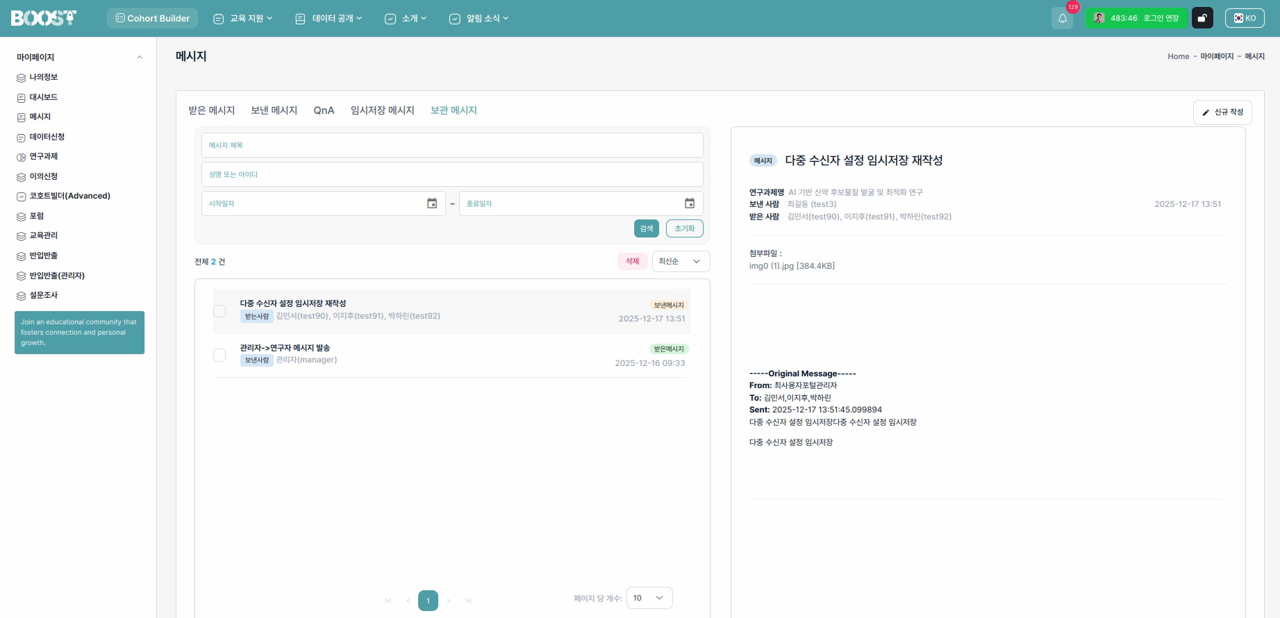Click the list timestamp 2025-12-16 09:33

650,363
